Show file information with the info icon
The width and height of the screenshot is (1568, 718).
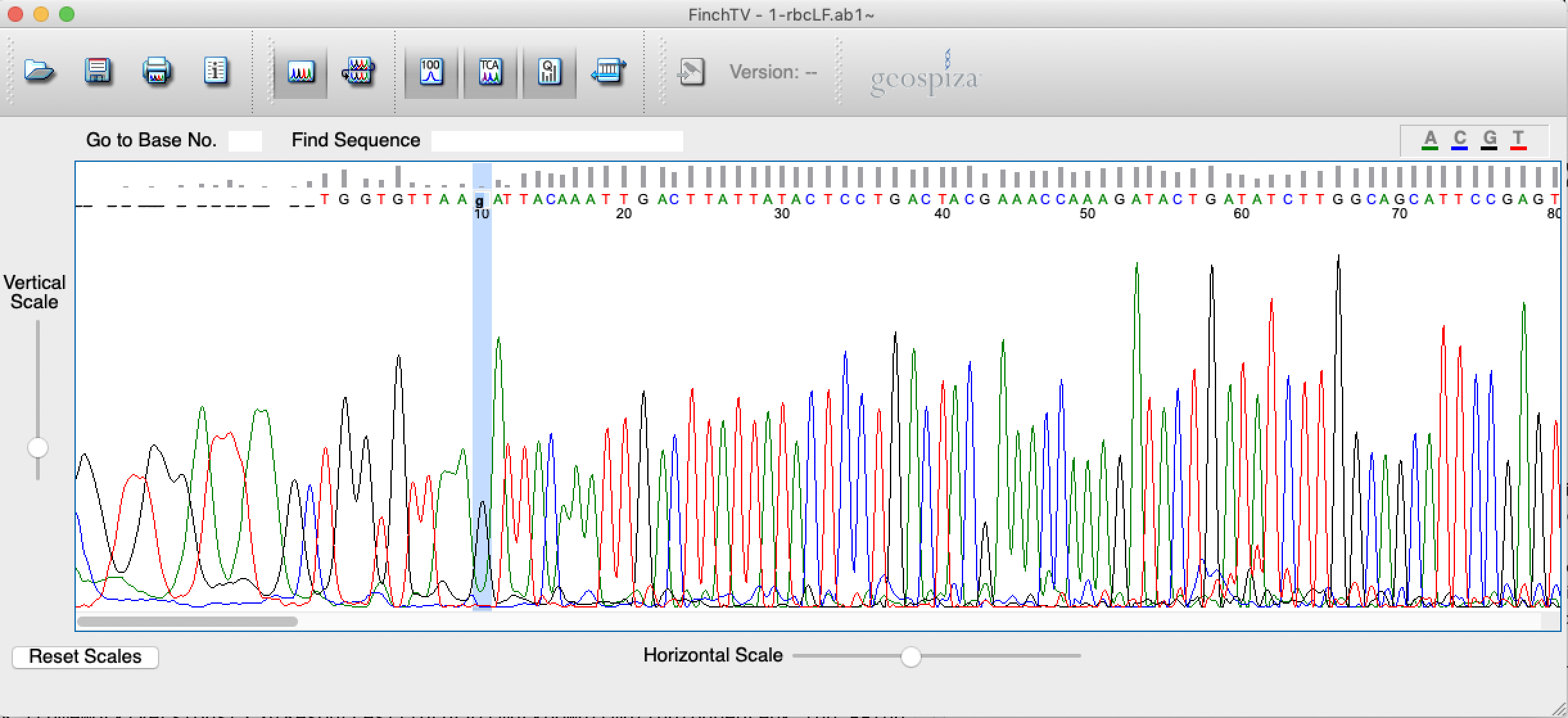pos(216,71)
